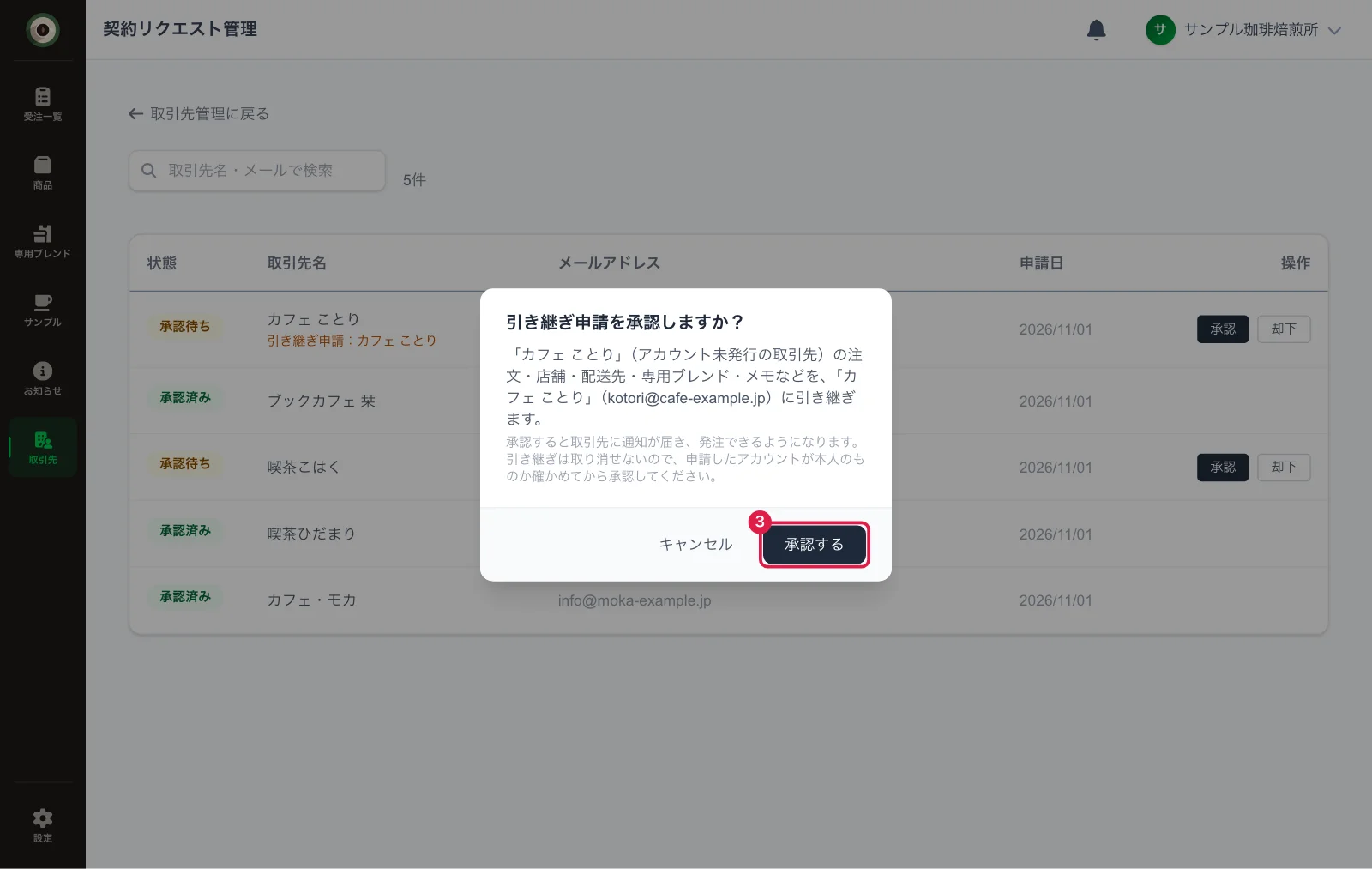Open the 受注一覧 orders sidebar icon
The width and height of the screenshot is (1372, 869).
point(42,104)
